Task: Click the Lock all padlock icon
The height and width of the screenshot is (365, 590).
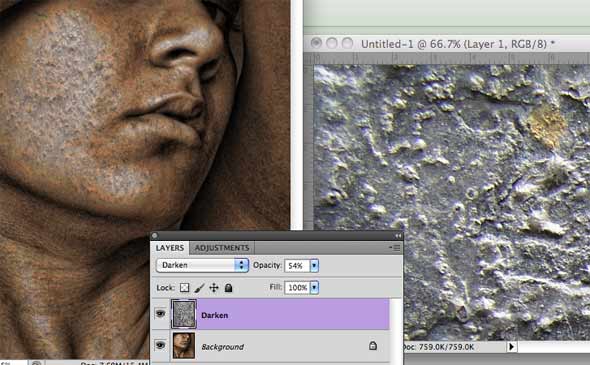Action: point(228,288)
